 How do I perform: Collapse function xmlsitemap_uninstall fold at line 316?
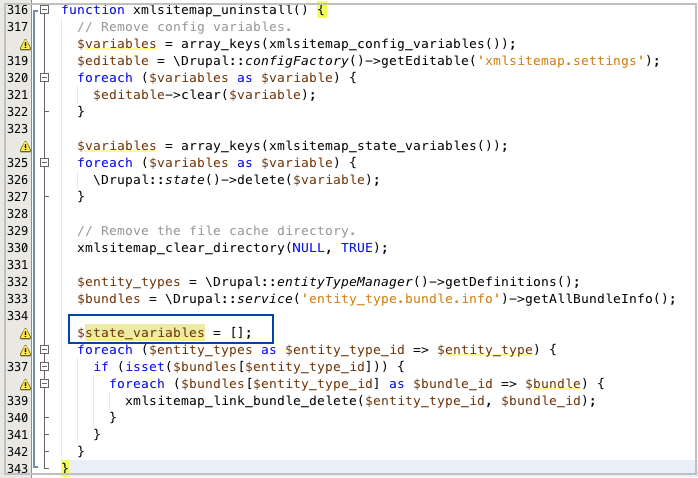click(x=44, y=9)
